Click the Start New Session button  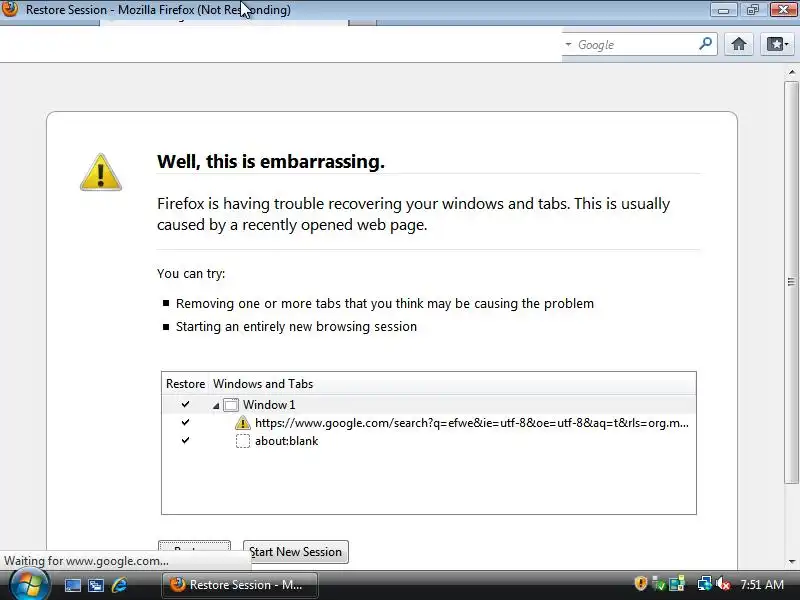[x=296, y=552]
